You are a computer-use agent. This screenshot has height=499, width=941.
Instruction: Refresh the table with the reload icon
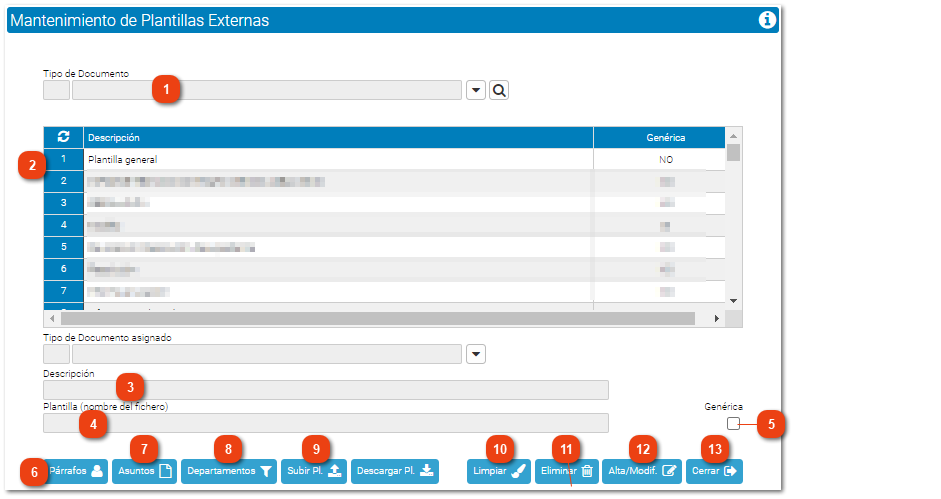click(x=64, y=137)
